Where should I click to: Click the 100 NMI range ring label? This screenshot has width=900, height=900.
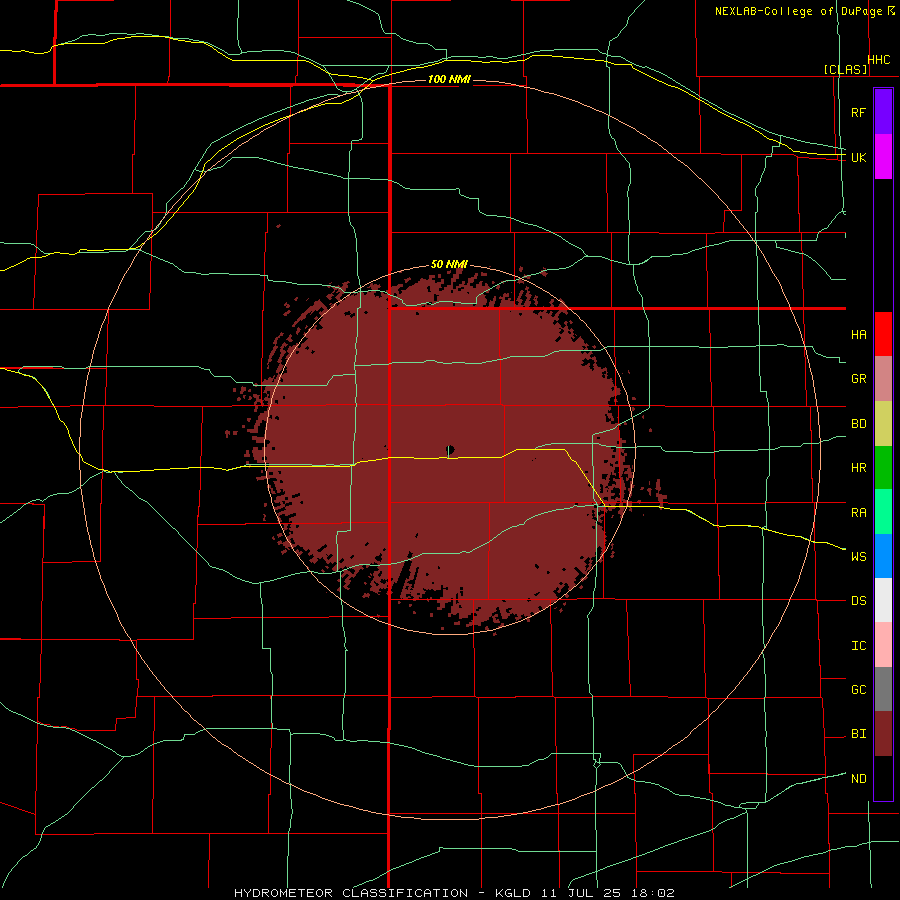point(449,79)
